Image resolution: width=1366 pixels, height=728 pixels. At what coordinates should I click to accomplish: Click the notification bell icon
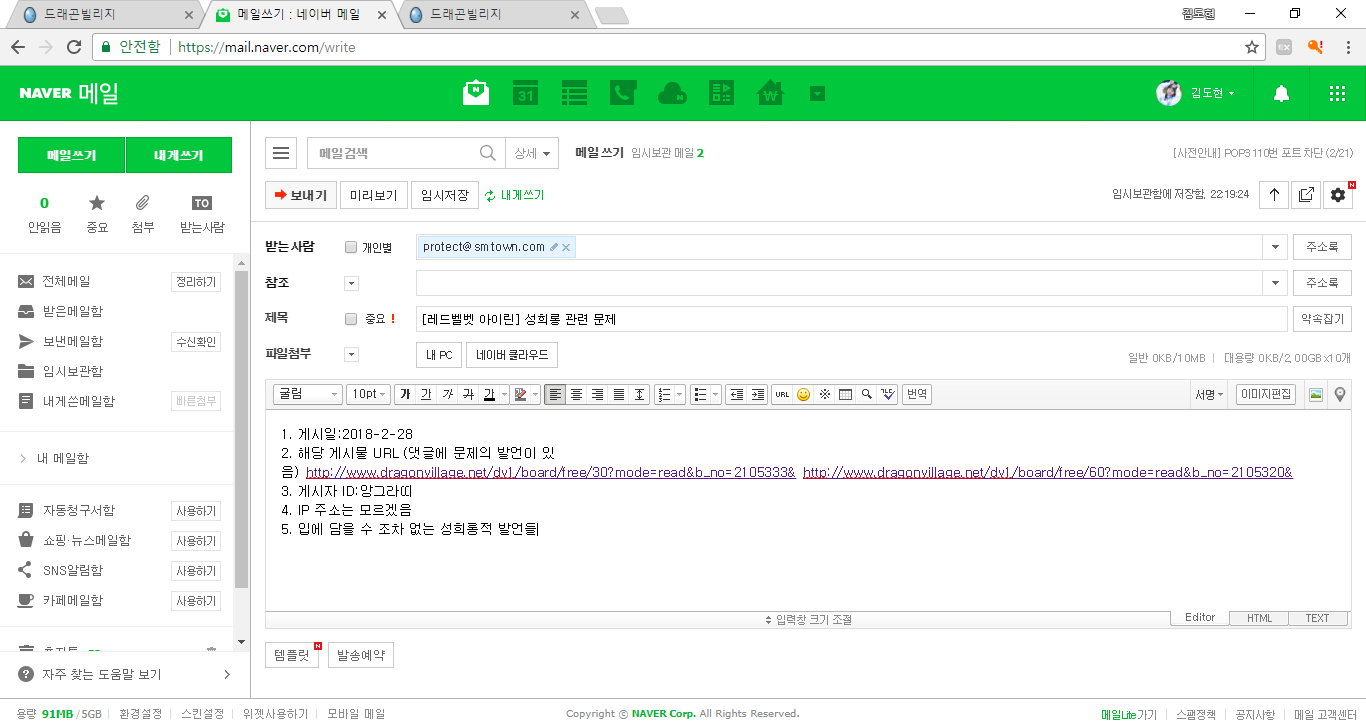pos(1281,93)
